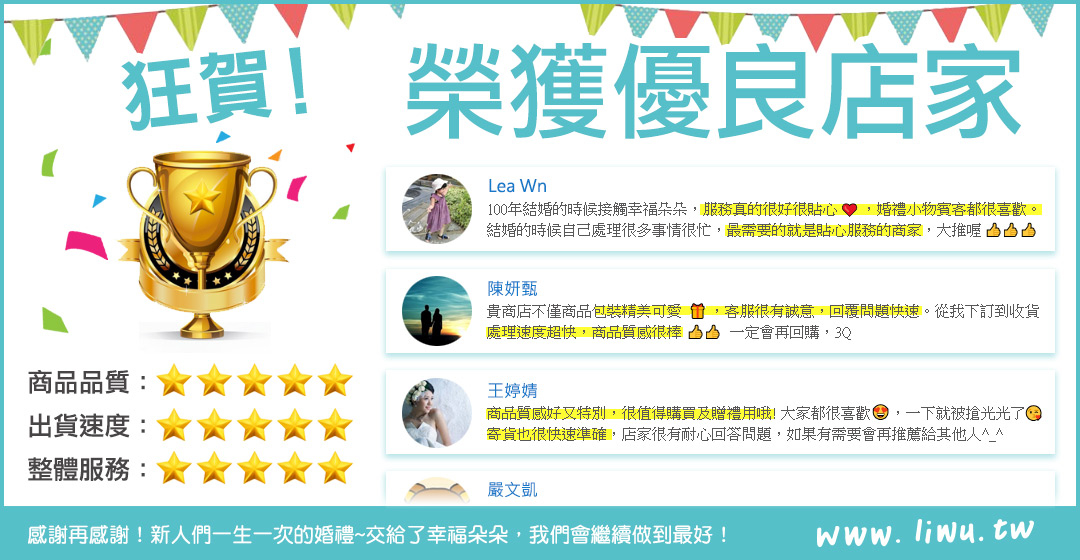Click the fifth star of 出貨速度 rating
Viewport: 1080px width, 560px height.
pos(335,425)
